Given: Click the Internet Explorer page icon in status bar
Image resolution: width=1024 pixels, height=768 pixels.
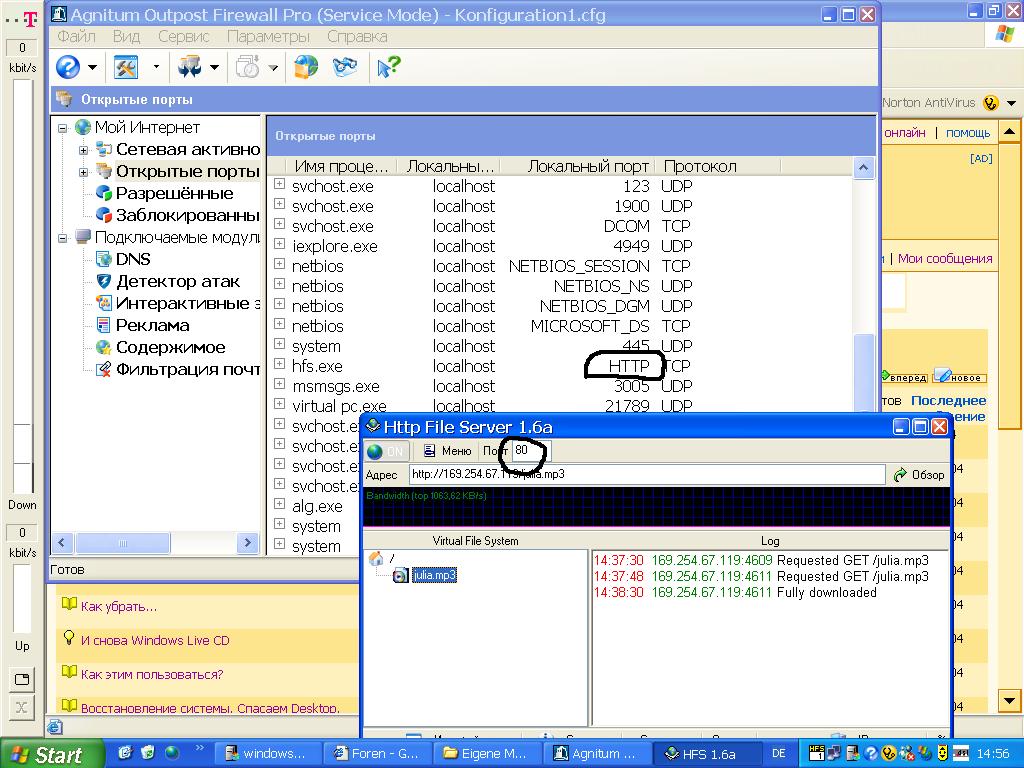Looking at the screenshot, I should tap(56, 726).
